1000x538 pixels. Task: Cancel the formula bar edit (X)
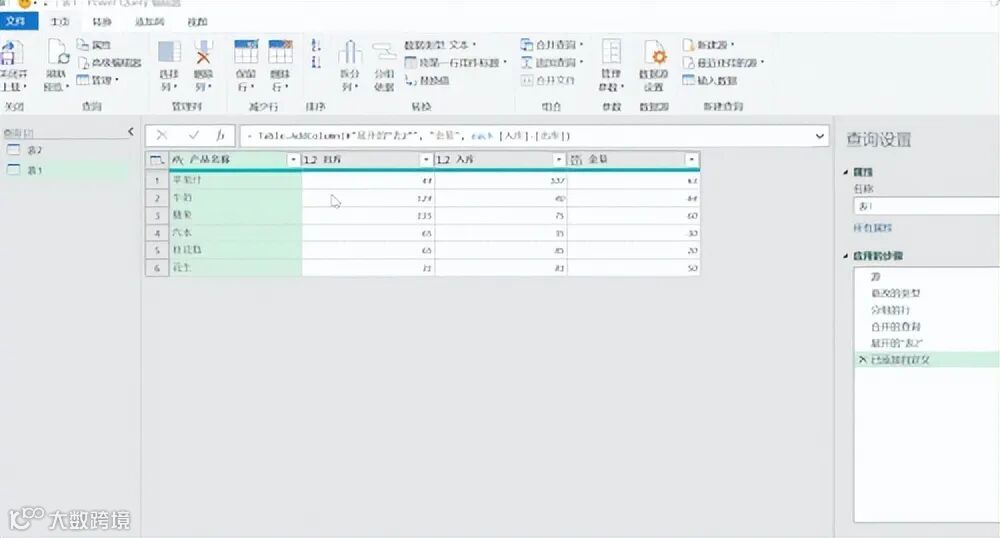pyautogui.click(x=161, y=135)
